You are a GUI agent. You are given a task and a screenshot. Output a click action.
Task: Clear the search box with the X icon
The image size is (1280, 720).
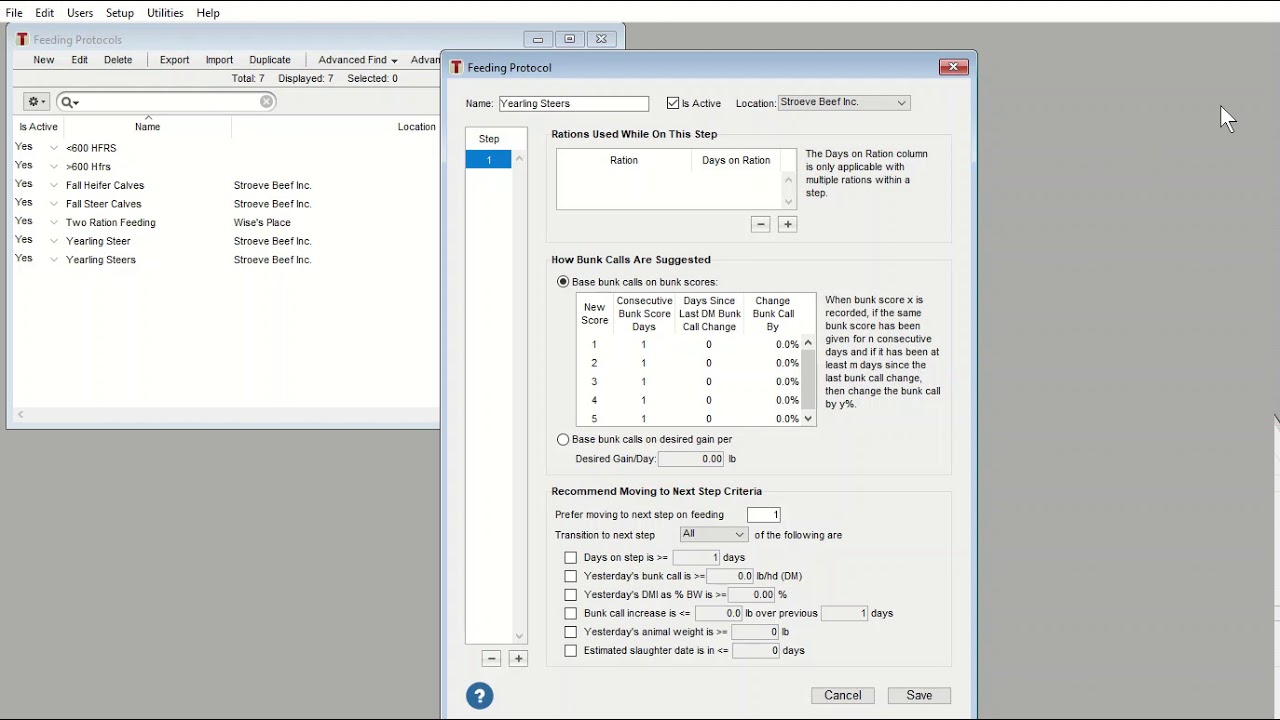[266, 101]
